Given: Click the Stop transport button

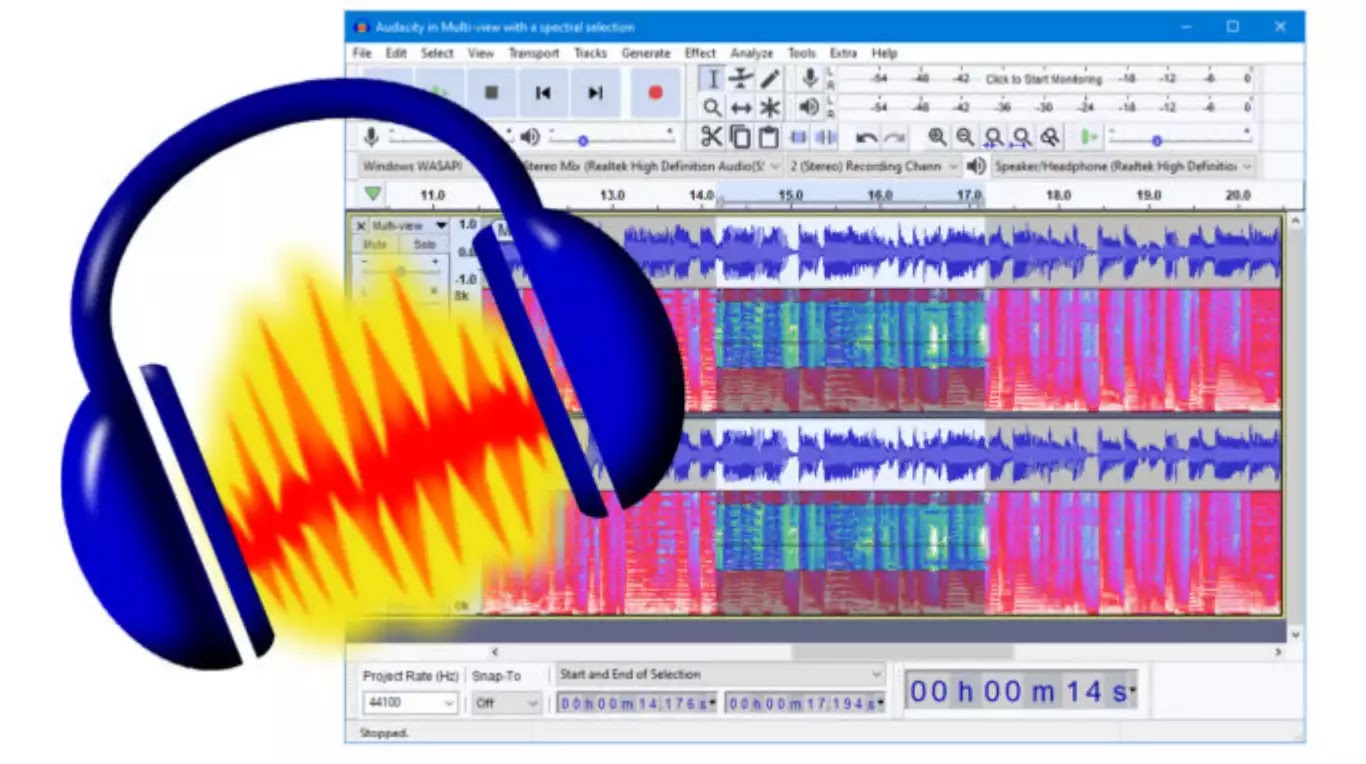Looking at the screenshot, I should (x=491, y=93).
